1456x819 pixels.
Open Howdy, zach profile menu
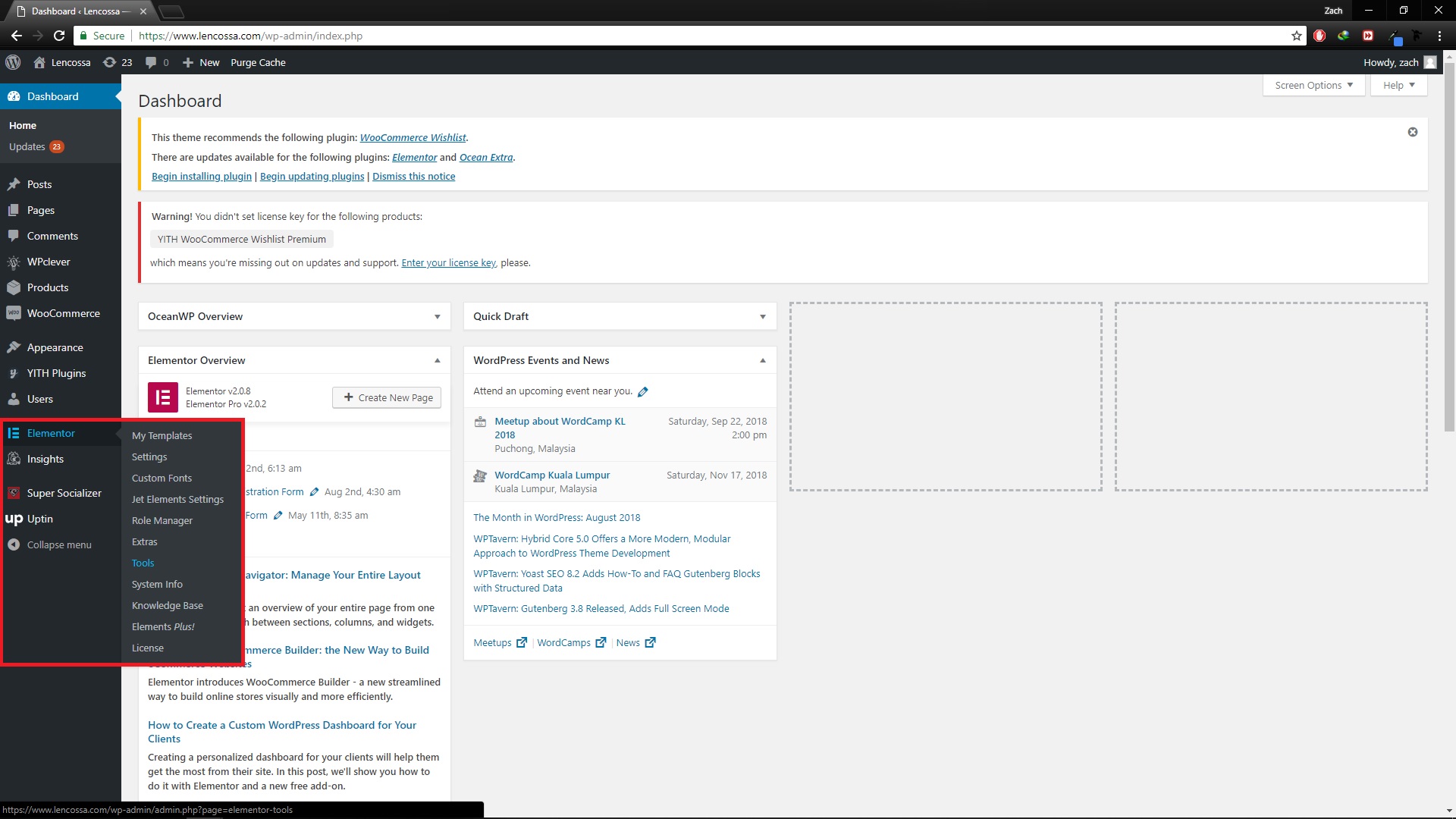pos(1400,62)
